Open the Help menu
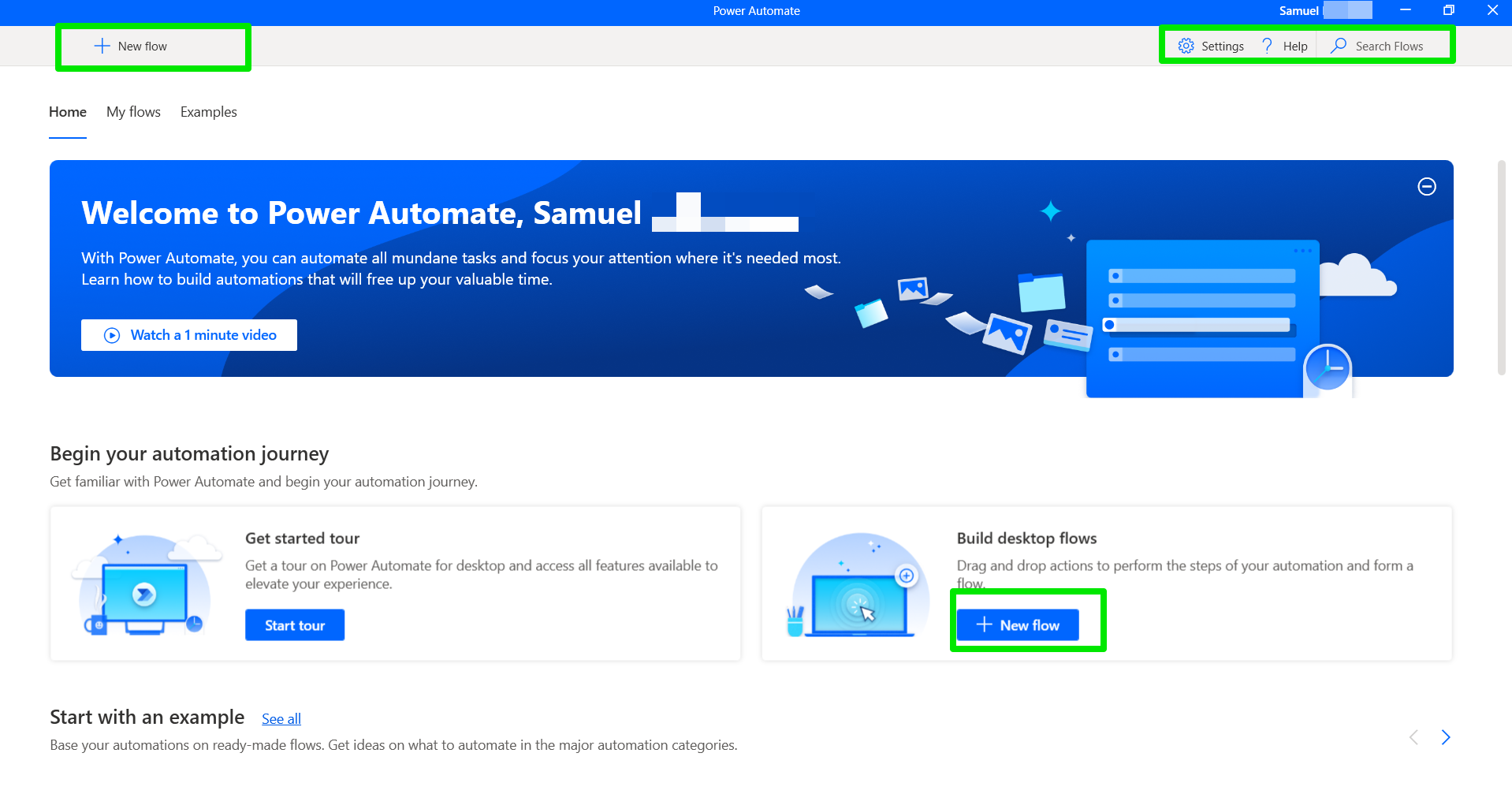This screenshot has width=1512, height=794. (x=1284, y=47)
